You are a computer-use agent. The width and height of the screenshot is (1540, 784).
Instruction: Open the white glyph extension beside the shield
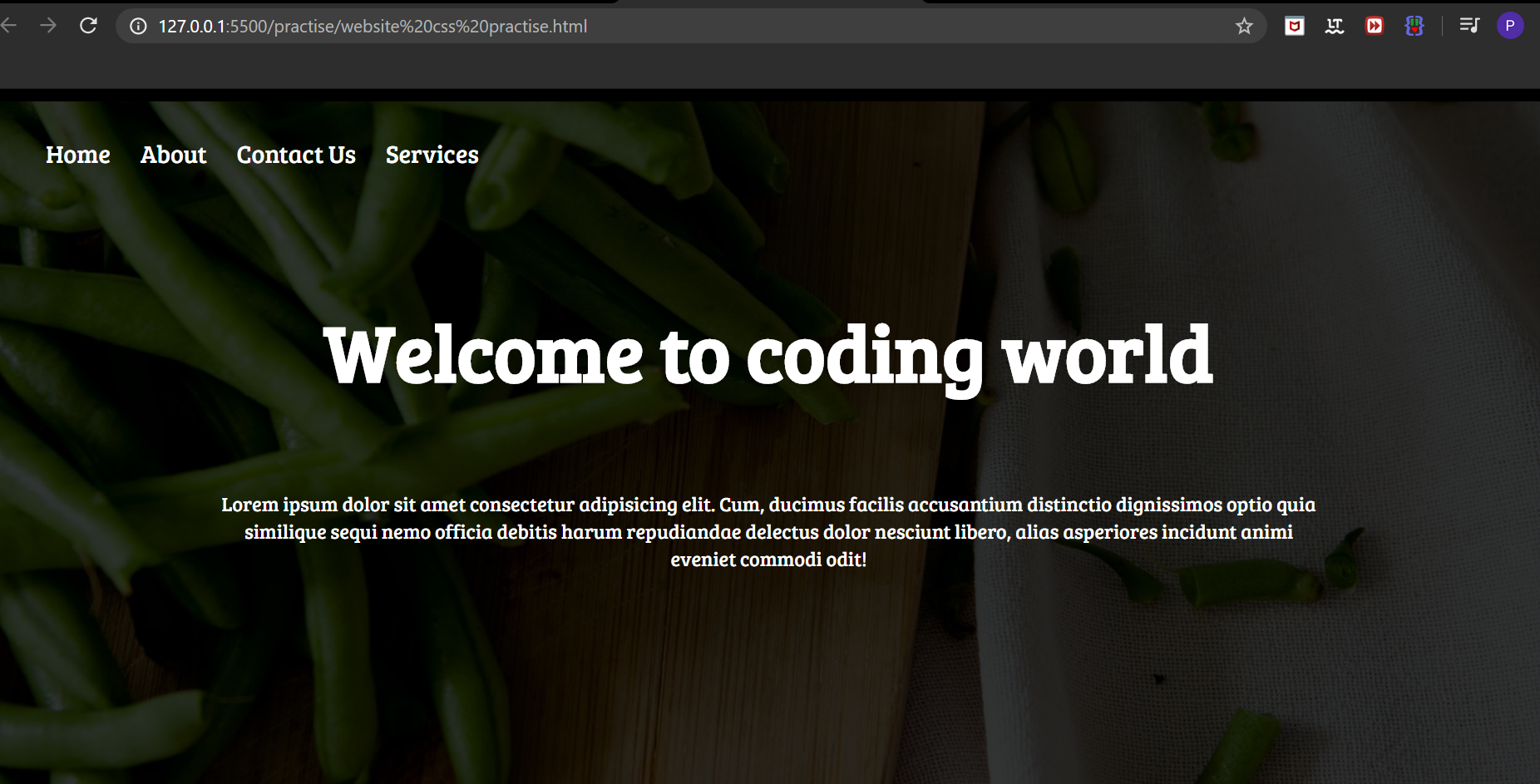point(1335,27)
